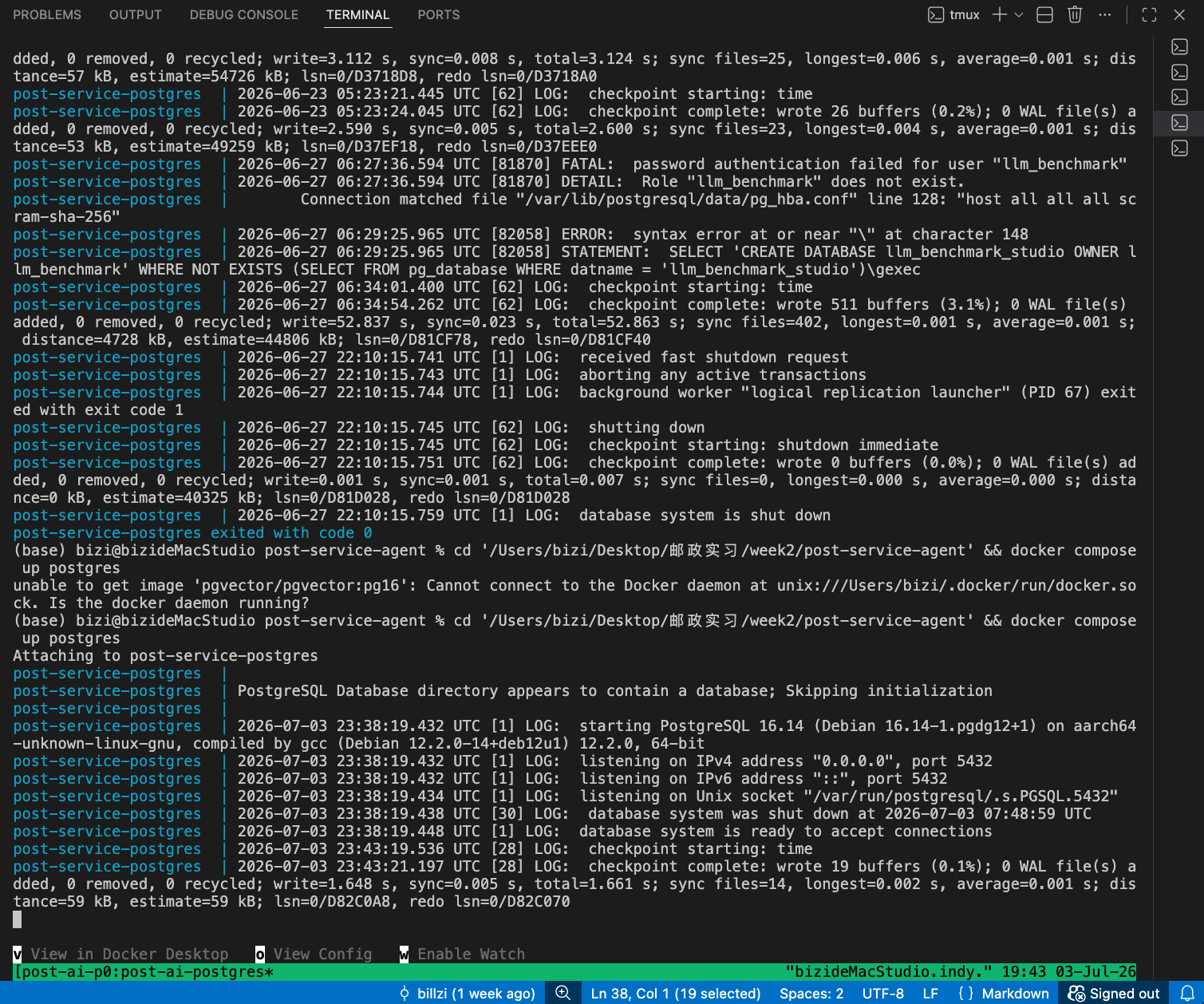Click the zoom magnifier status bar icon
Image resolution: width=1204 pixels, height=1004 pixels.
click(x=563, y=993)
